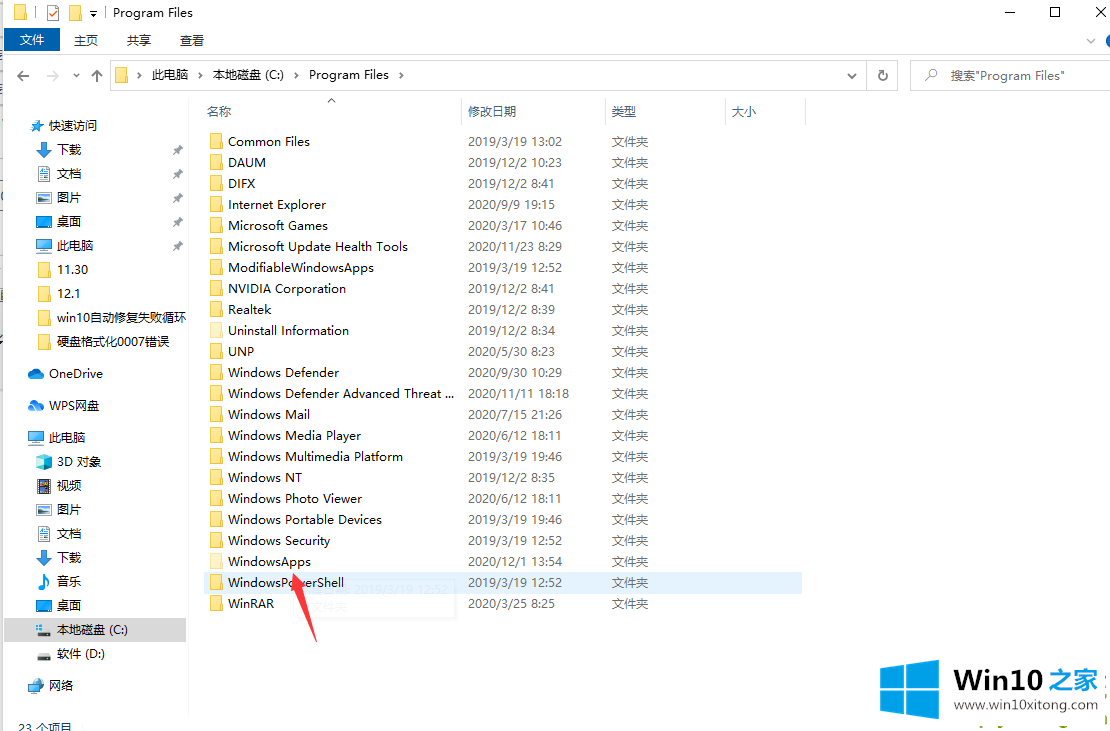Sort by the 修改日期 column header

point(492,112)
